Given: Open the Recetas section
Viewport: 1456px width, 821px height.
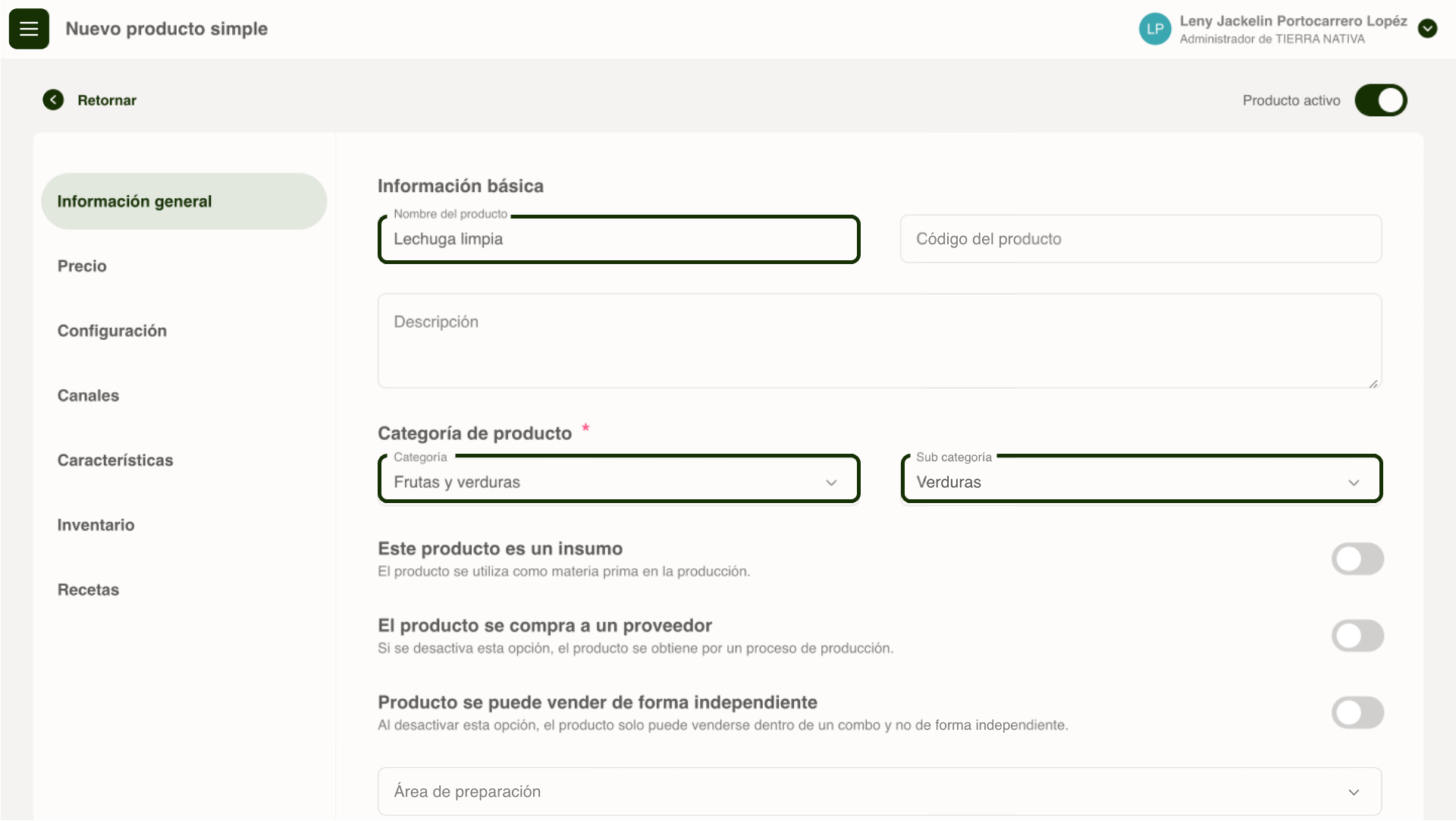Looking at the screenshot, I should [88, 590].
